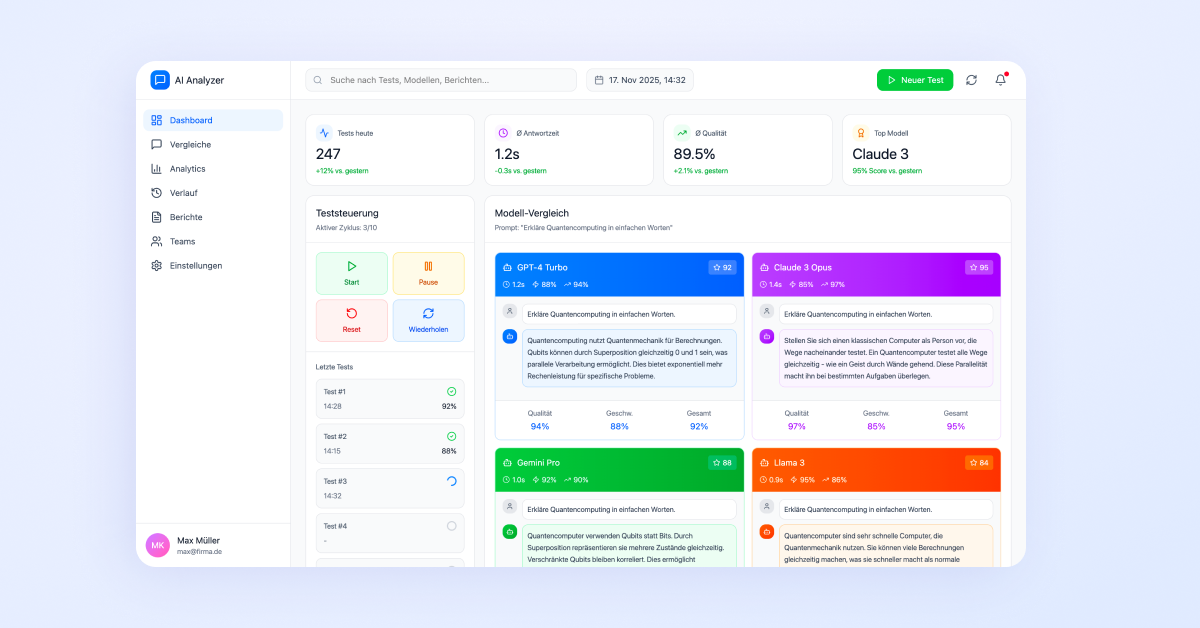Open Test #3 in Letzte Tests
Viewport: 1200px width, 628px height.
click(x=390, y=489)
